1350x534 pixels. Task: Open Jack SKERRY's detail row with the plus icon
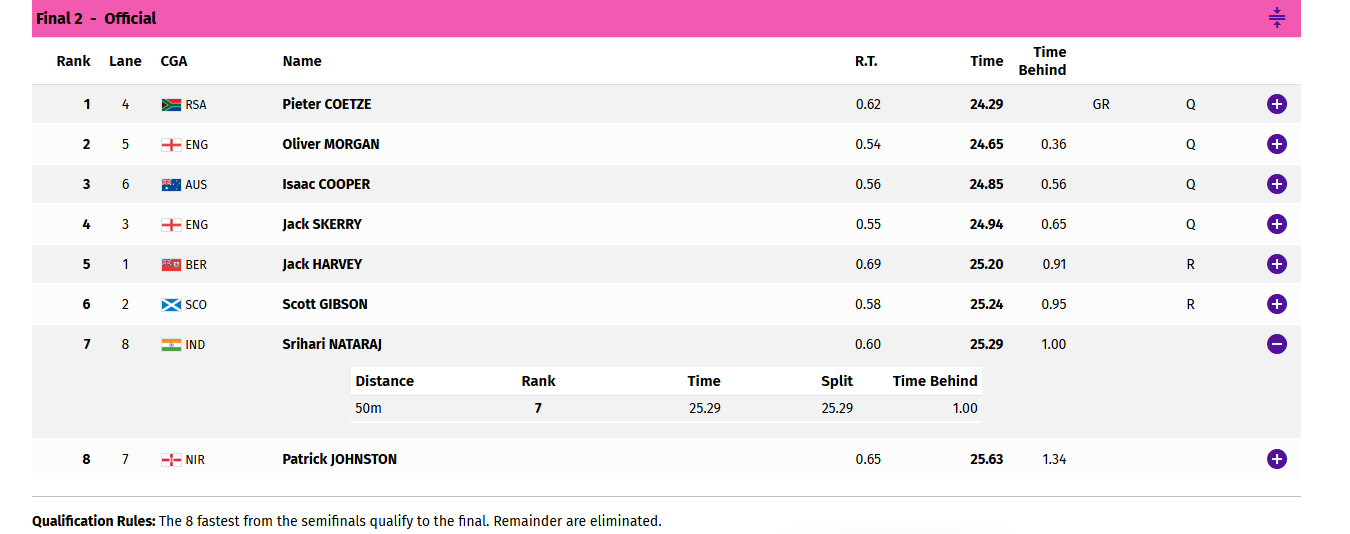1276,224
